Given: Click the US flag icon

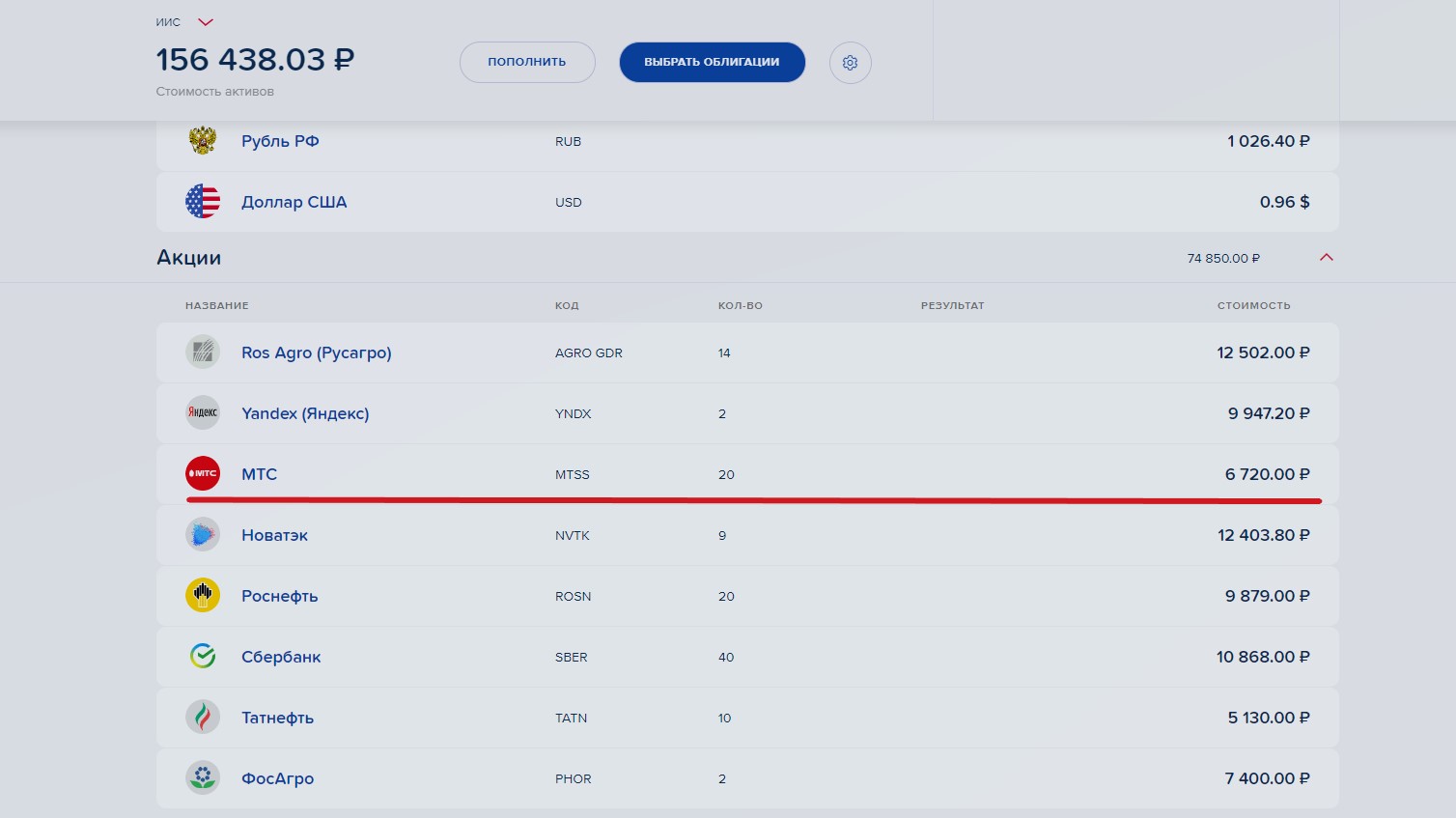Looking at the screenshot, I should point(203,202).
